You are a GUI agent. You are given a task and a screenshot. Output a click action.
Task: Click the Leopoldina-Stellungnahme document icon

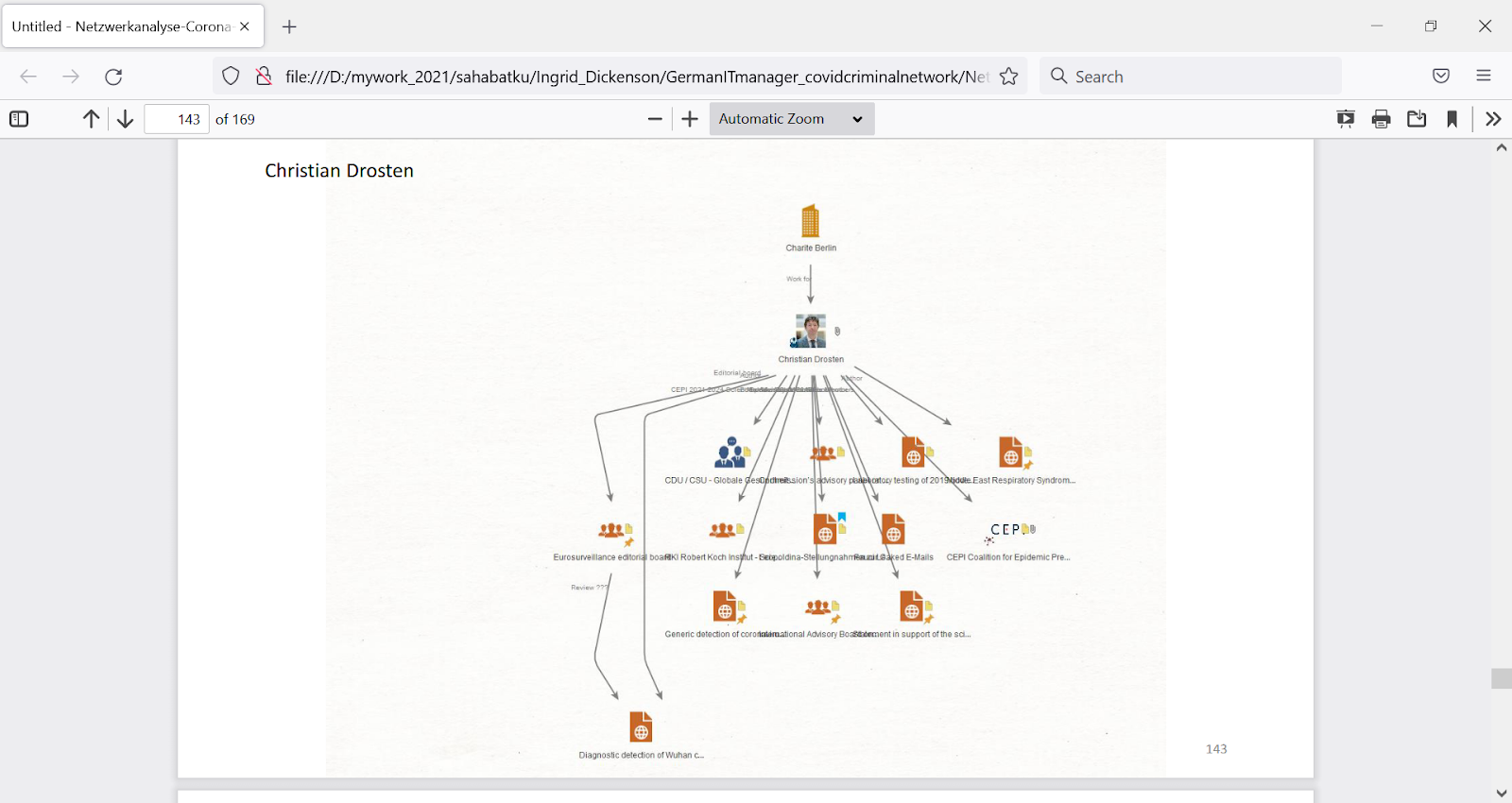click(x=826, y=530)
